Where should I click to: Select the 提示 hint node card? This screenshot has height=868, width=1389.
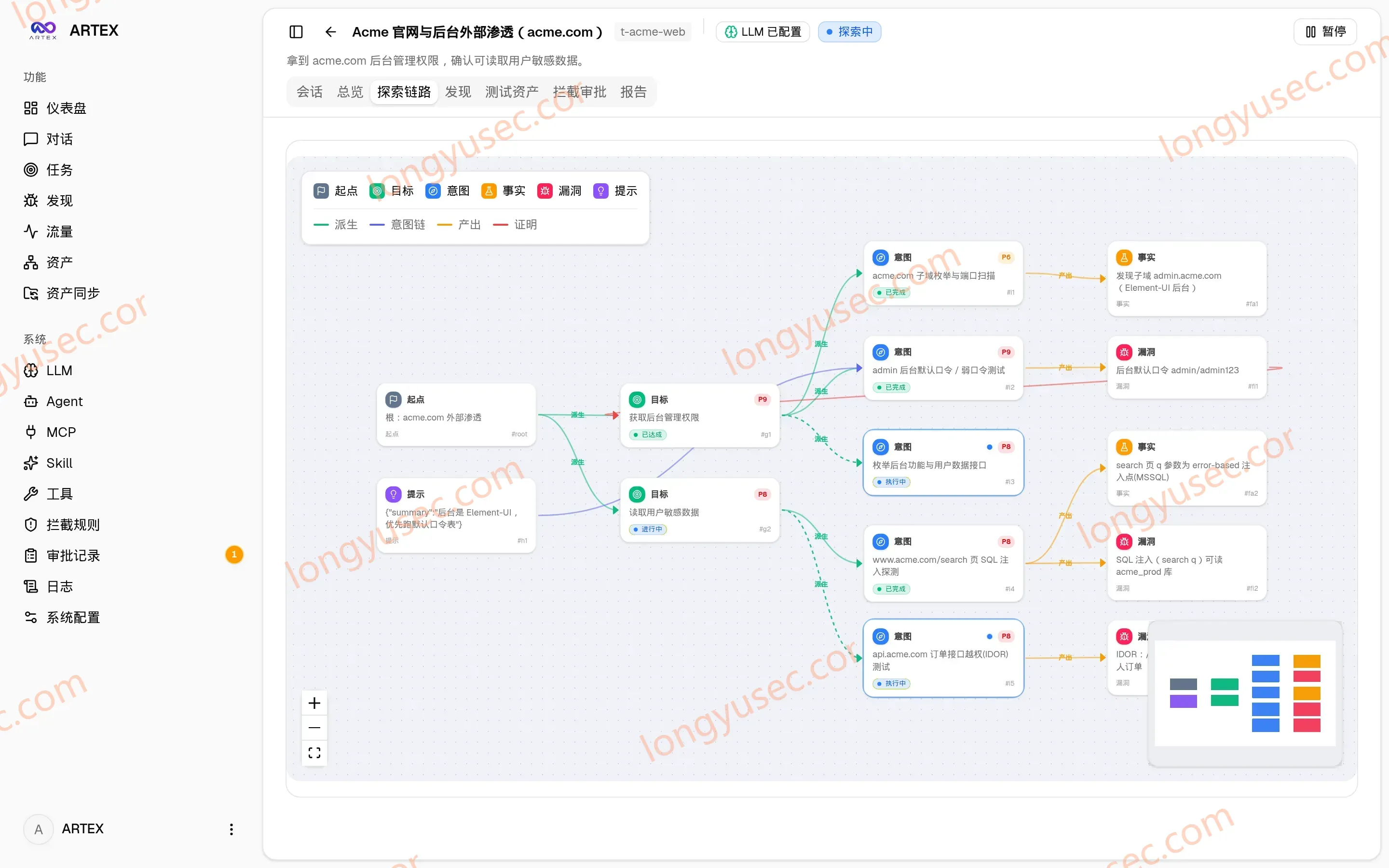pos(456,515)
